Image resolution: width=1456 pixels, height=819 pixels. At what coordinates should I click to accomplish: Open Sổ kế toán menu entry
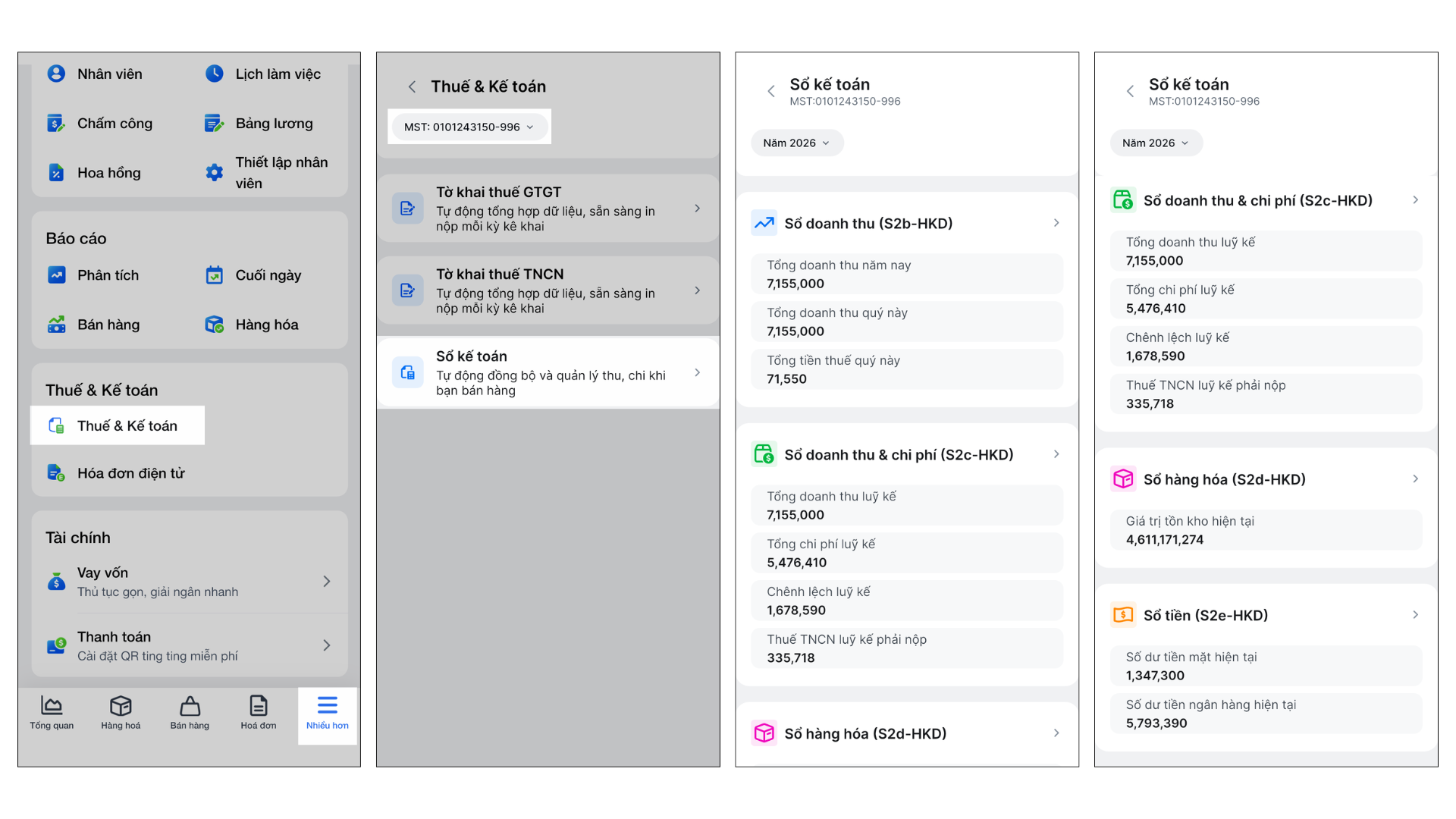tap(548, 372)
